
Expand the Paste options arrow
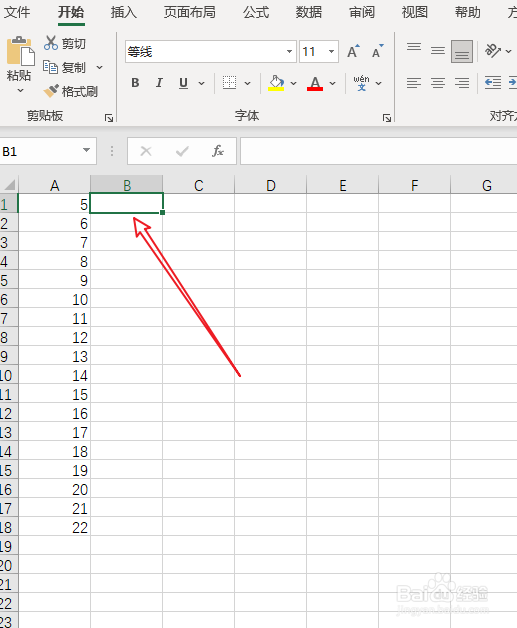click(20, 91)
